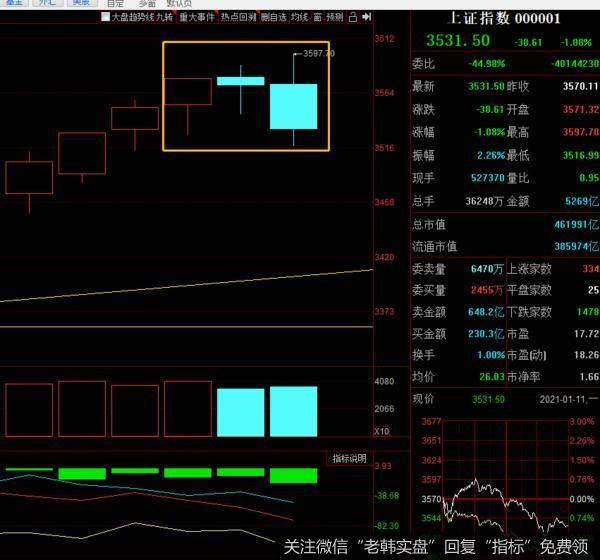
Task: Click the 振幅 value 2.26%
Action: click(491, 155)
